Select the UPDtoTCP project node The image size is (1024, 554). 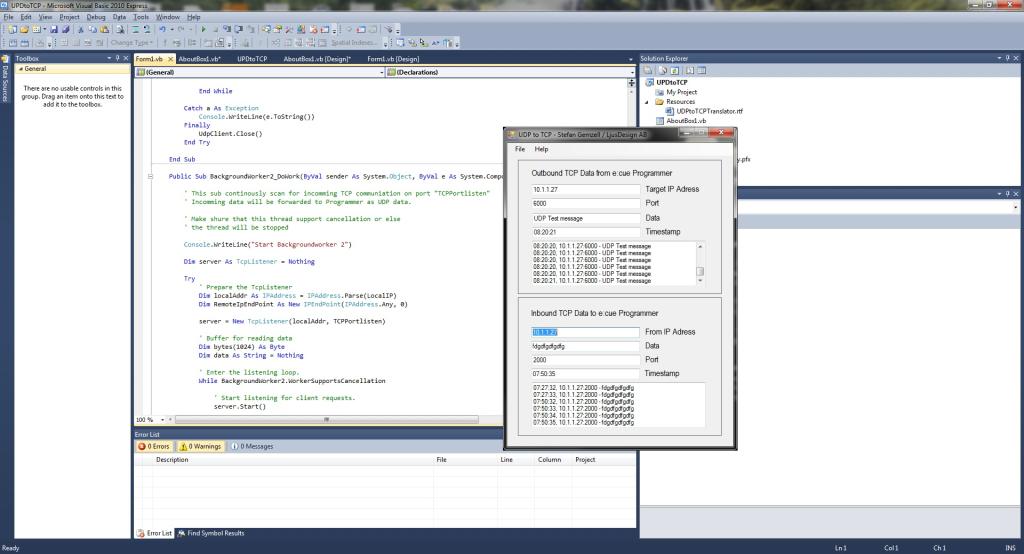click(x=671, y=82)
